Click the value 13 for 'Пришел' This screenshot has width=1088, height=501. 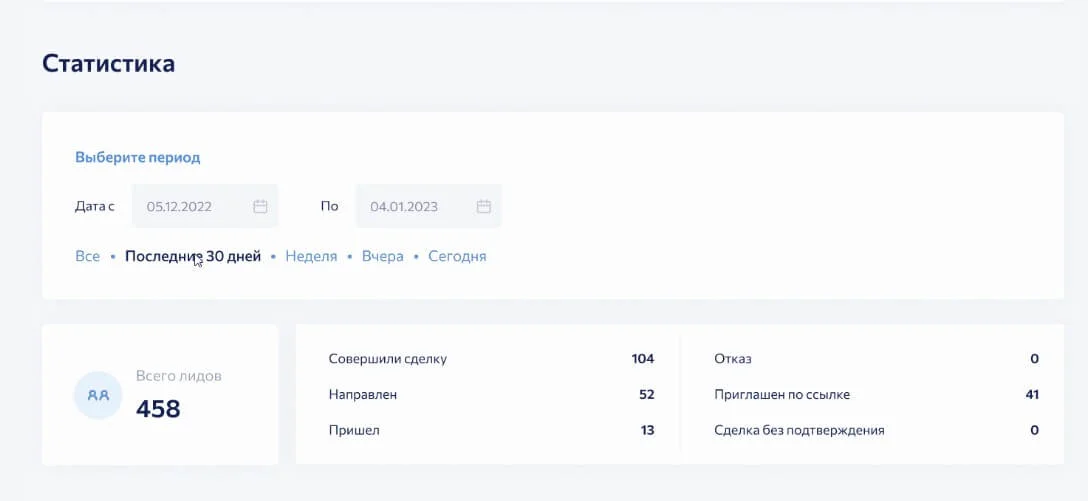pos(647,430)
